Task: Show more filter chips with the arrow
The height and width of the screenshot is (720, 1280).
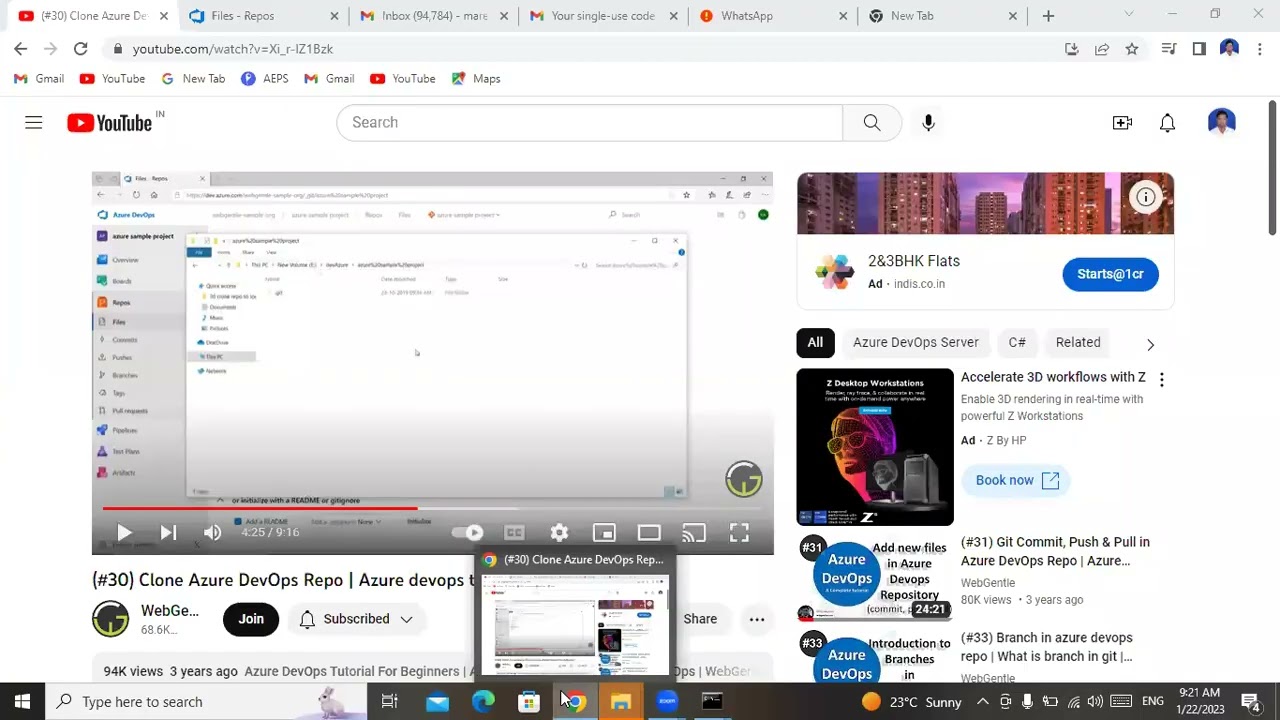Action: coord(1150,344)
